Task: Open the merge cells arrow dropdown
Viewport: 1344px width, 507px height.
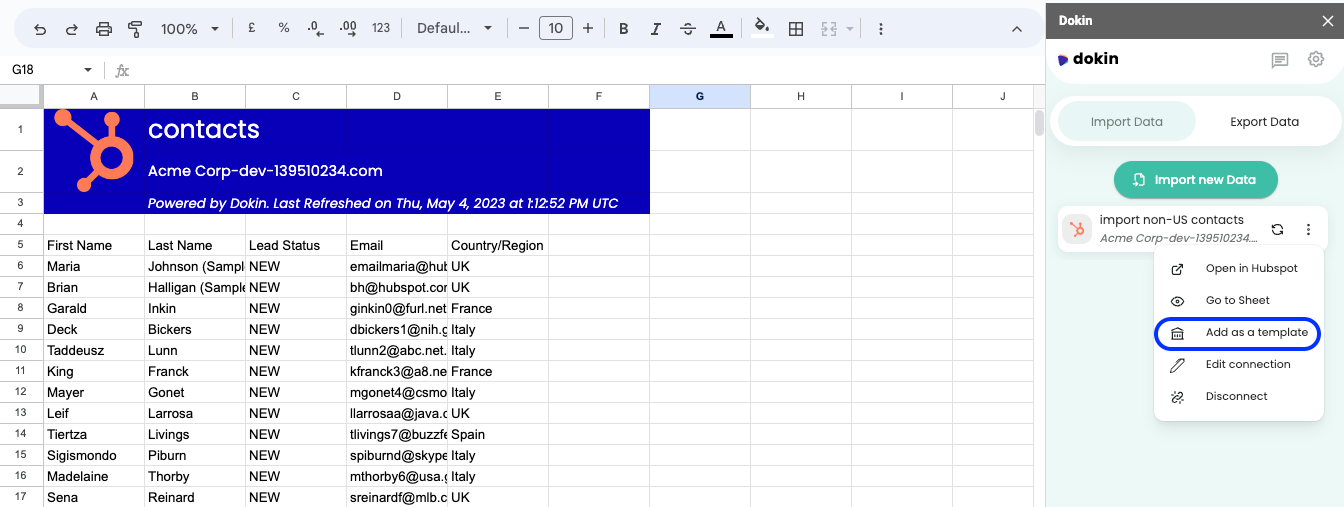Action: [850, 29]
